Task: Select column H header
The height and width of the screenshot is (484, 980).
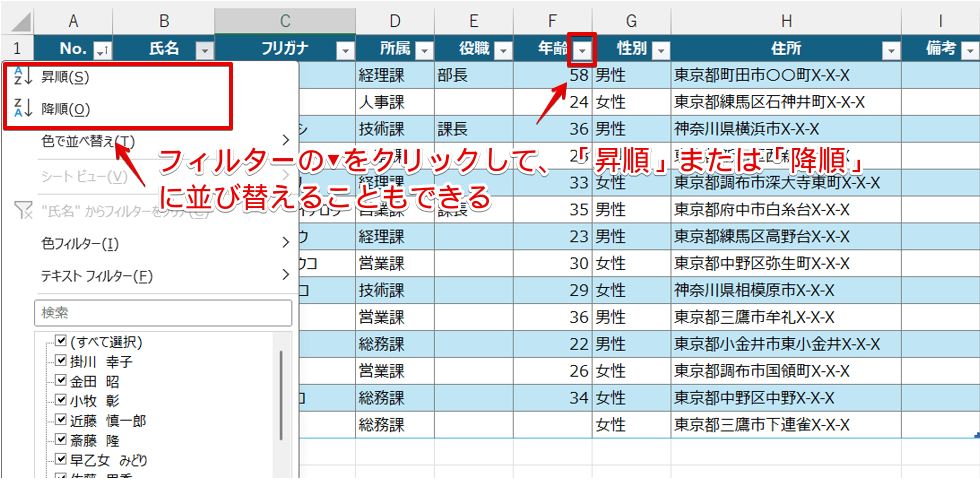Action: tap(786, 22)
